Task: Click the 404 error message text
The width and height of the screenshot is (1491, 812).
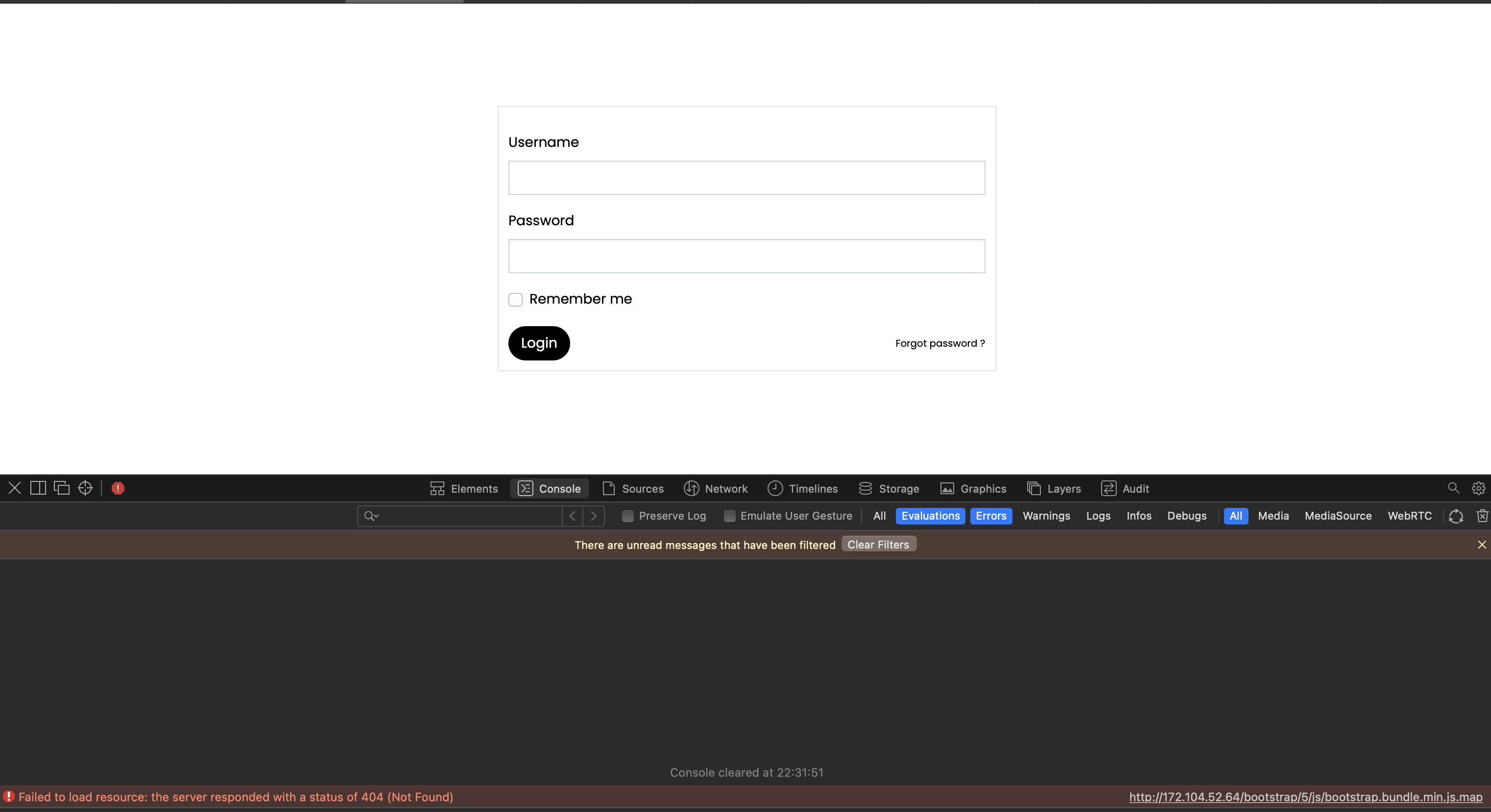Action: point(236,797)
